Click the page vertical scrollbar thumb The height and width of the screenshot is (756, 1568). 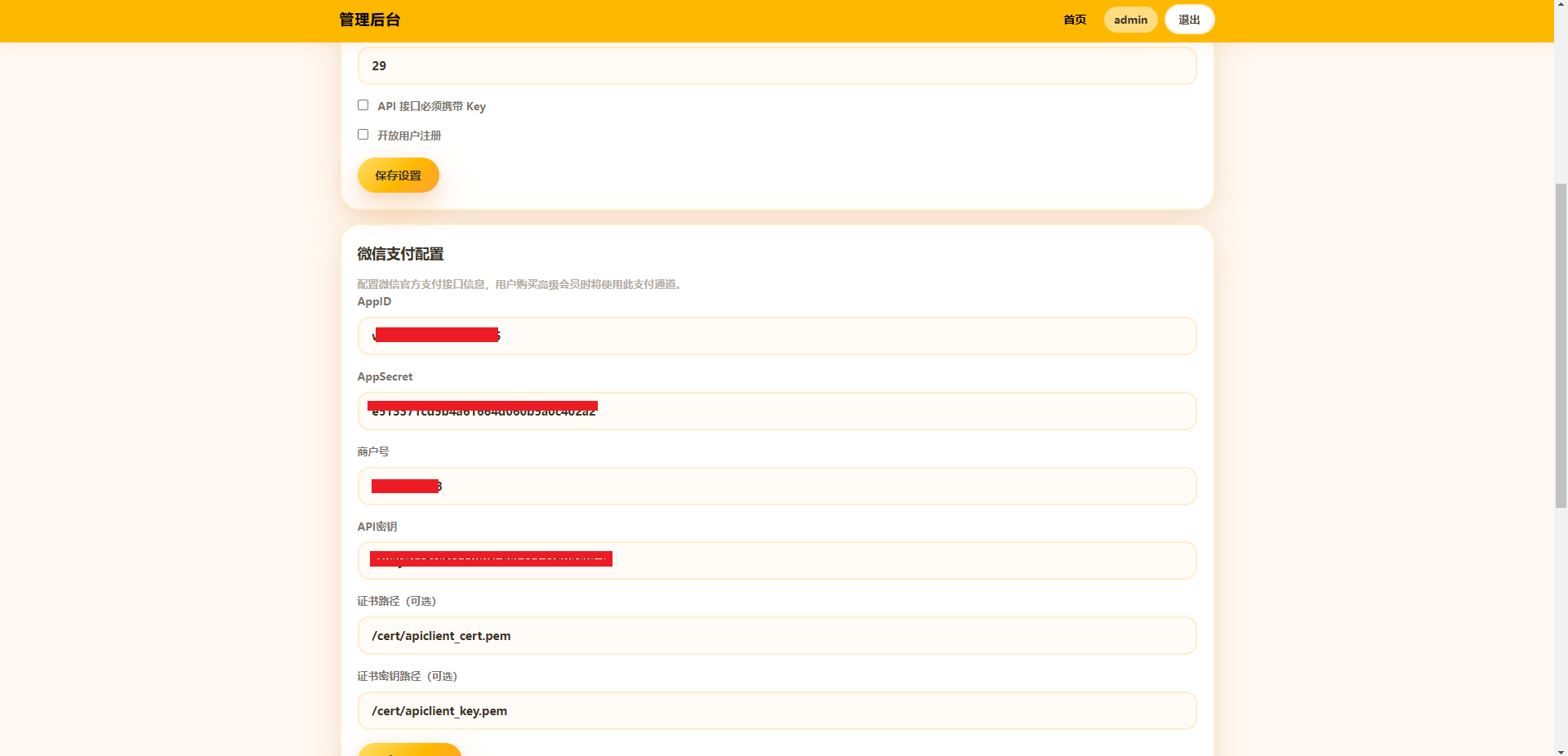(x=1561, y=345)
